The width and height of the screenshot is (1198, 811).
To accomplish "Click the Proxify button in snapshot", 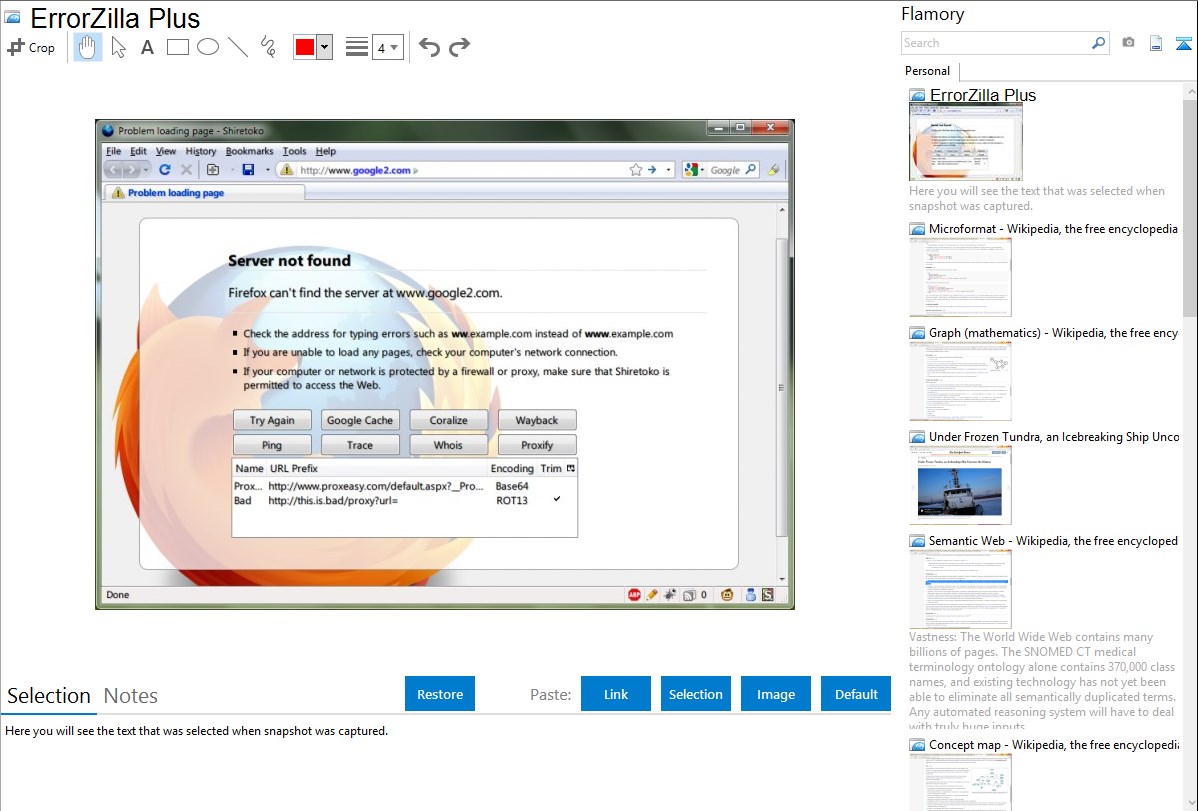I will pyautogui.click(x=537, y=445).
